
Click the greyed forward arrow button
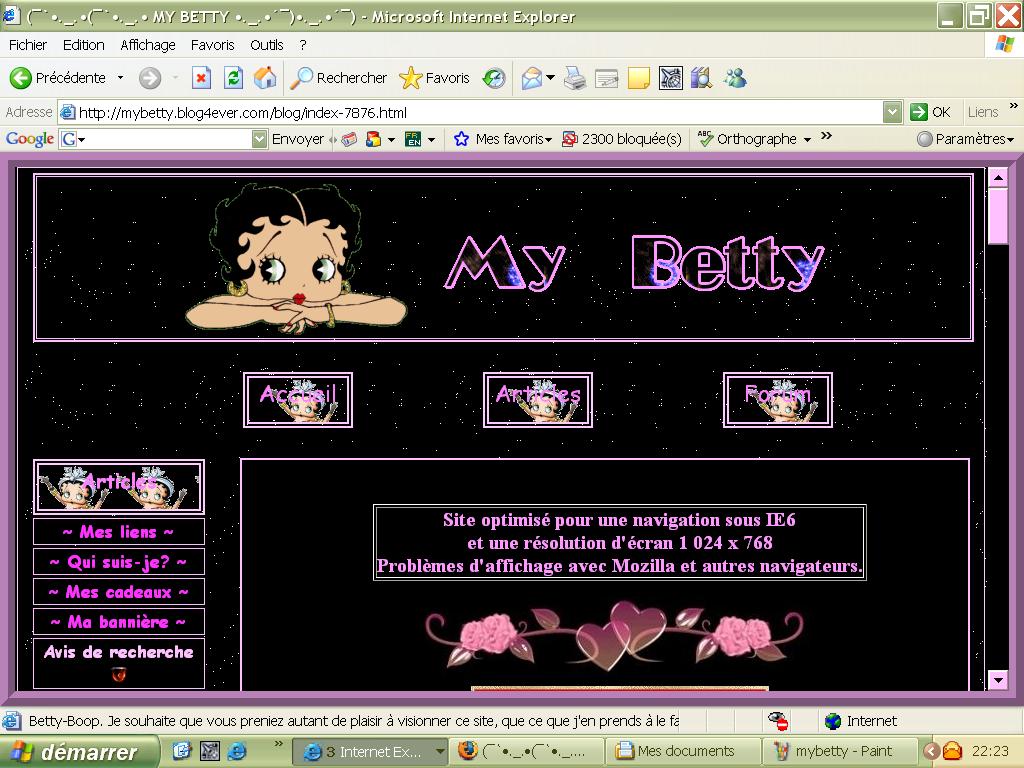[x=150, y=78]
